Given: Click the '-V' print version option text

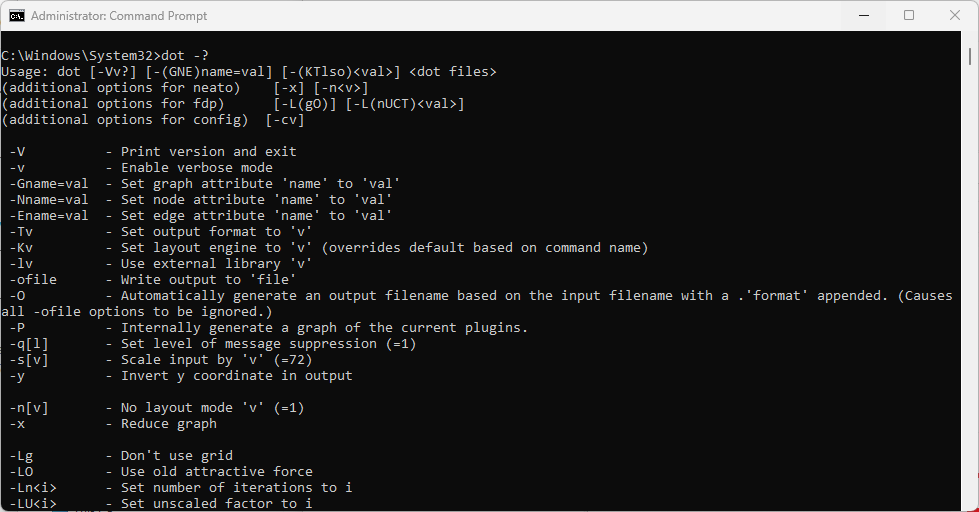Looking at the screenshot, I should click(17, 151).
